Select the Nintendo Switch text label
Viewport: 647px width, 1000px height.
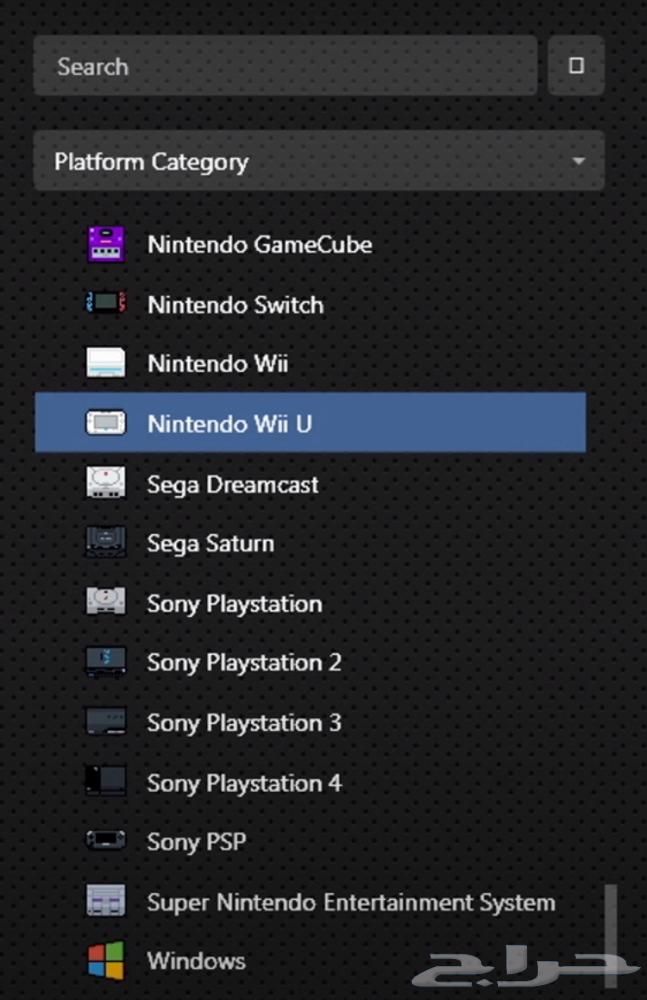click(235, 304)
